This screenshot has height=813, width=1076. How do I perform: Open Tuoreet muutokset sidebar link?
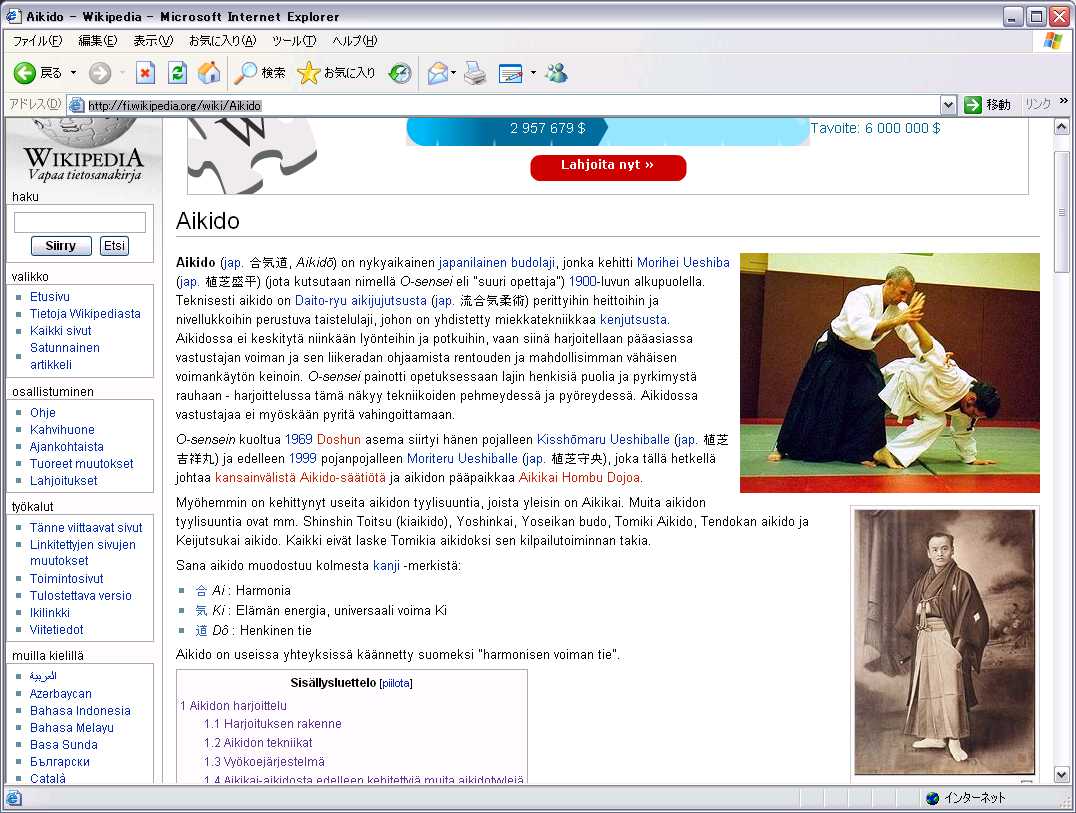[x=82, y=463]
